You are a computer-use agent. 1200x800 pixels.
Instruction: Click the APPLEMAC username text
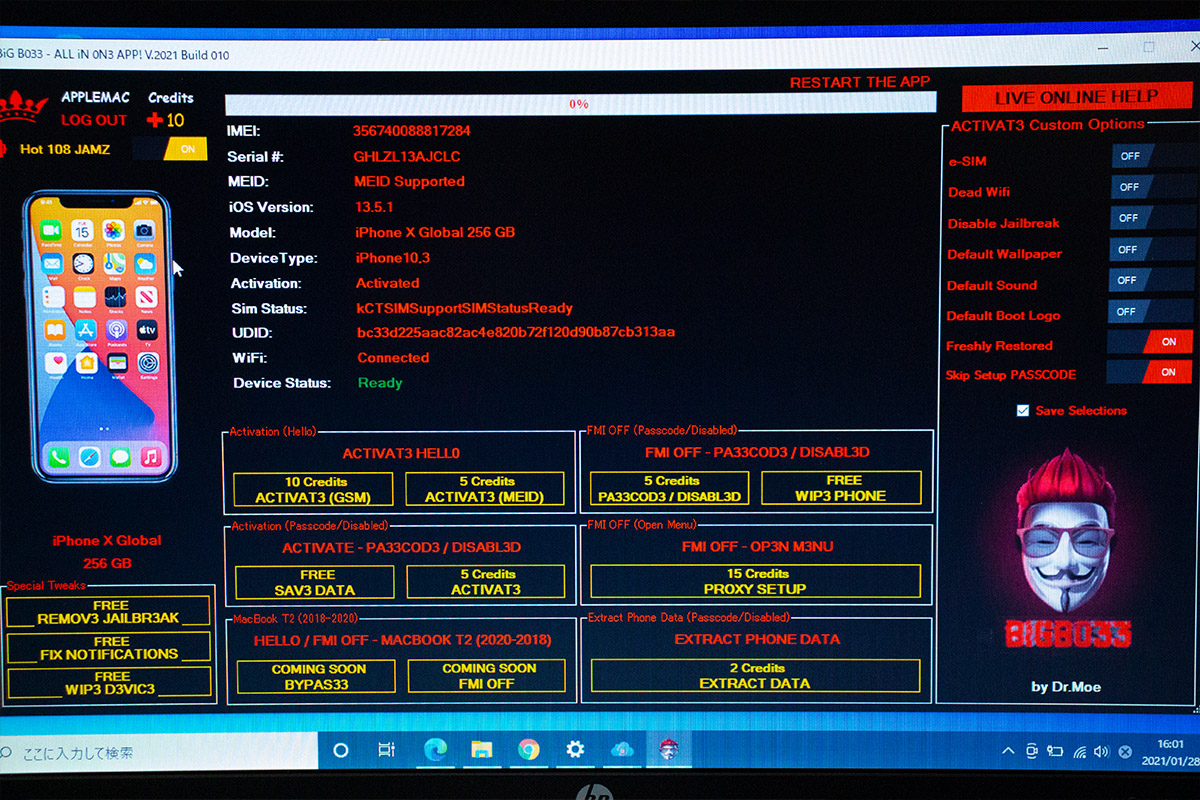pos(94,97)
